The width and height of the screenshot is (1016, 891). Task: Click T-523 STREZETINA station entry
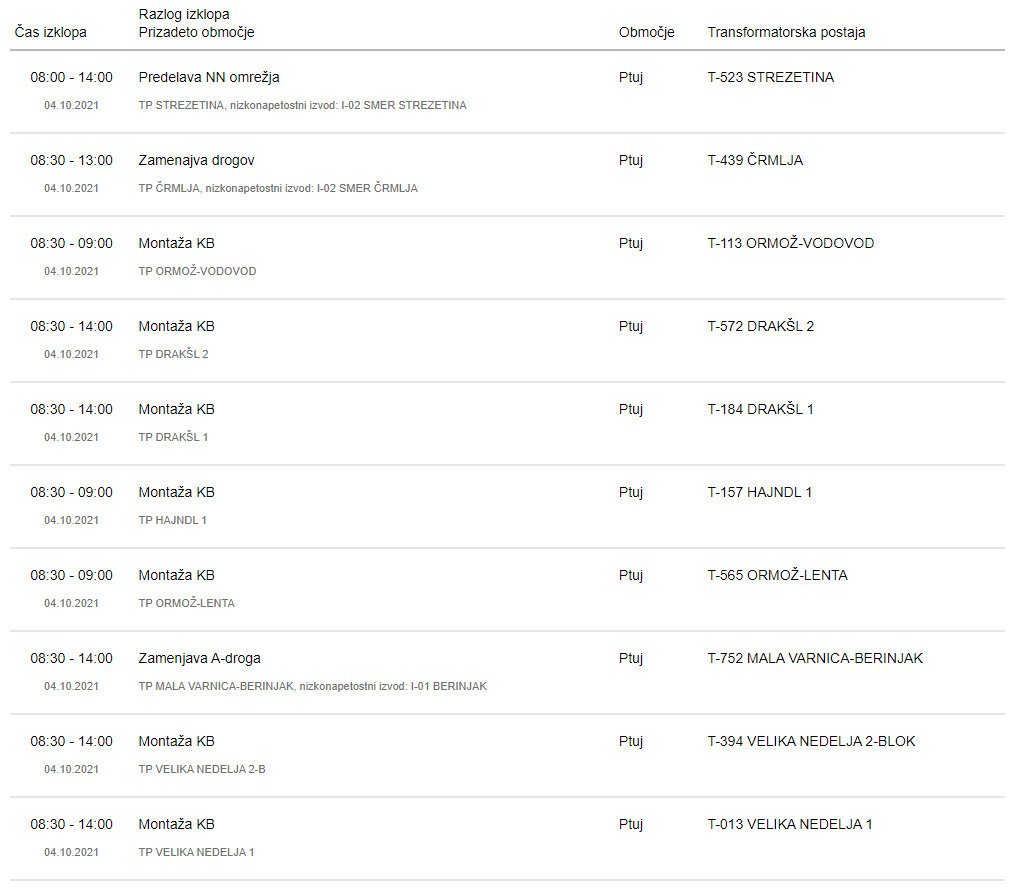(x=770, y=77)
